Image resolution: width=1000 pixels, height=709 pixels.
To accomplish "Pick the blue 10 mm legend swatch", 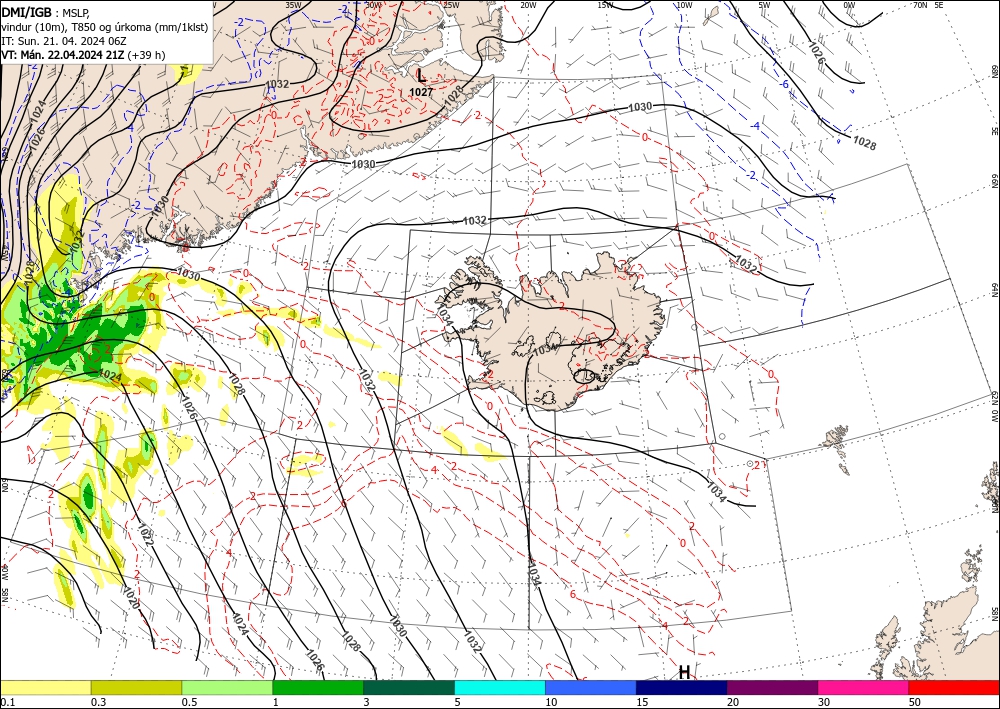I will coord(591,687).
